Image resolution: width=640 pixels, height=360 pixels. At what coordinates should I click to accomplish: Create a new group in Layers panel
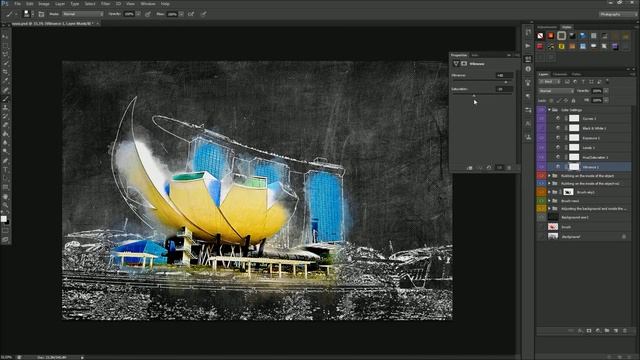tap(607, 331)
